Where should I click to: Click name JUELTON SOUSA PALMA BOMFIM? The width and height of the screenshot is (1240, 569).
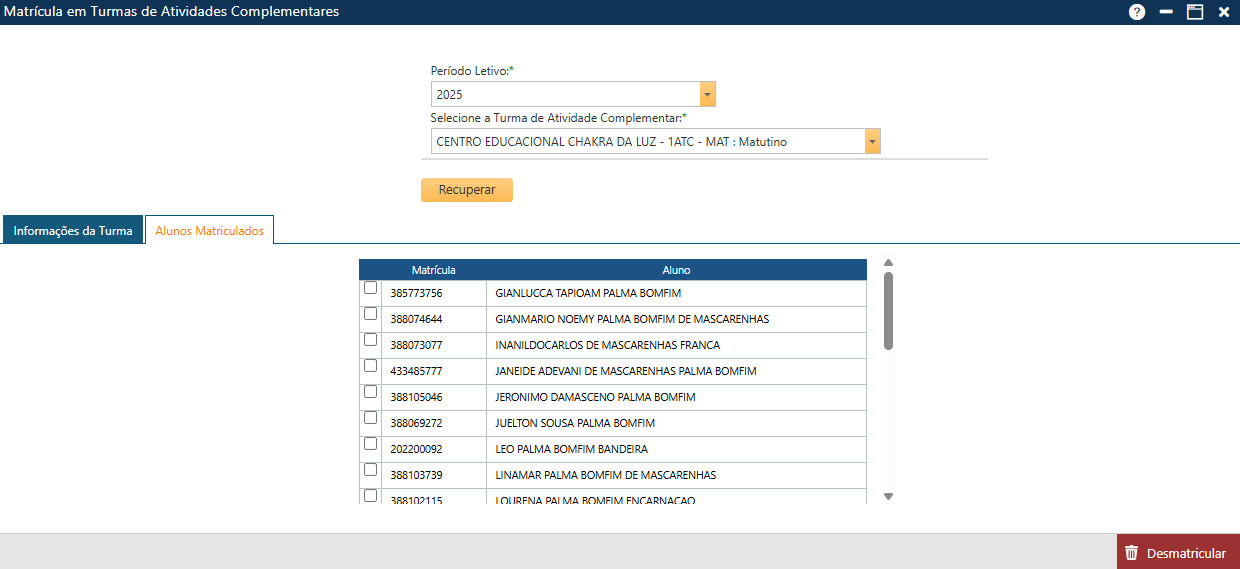pos(575,423)
